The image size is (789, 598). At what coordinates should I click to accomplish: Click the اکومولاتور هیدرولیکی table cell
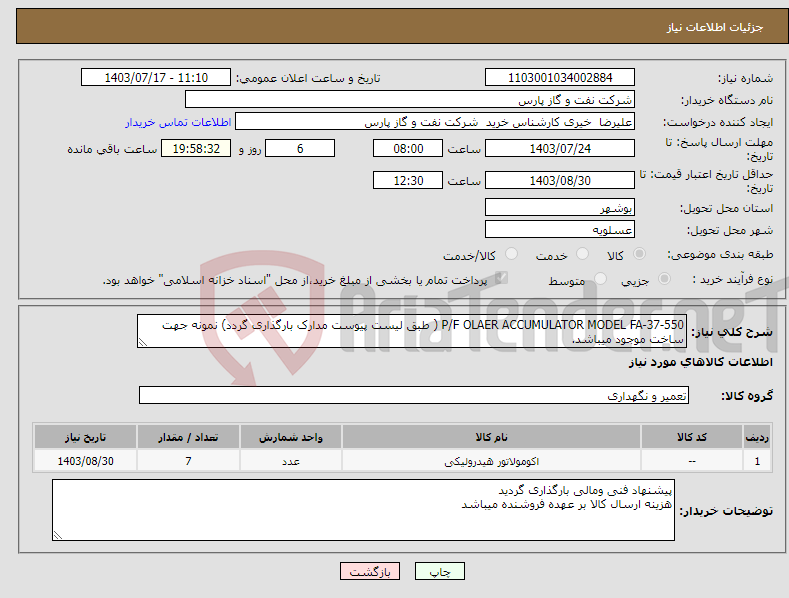click(x=491, y=461)
